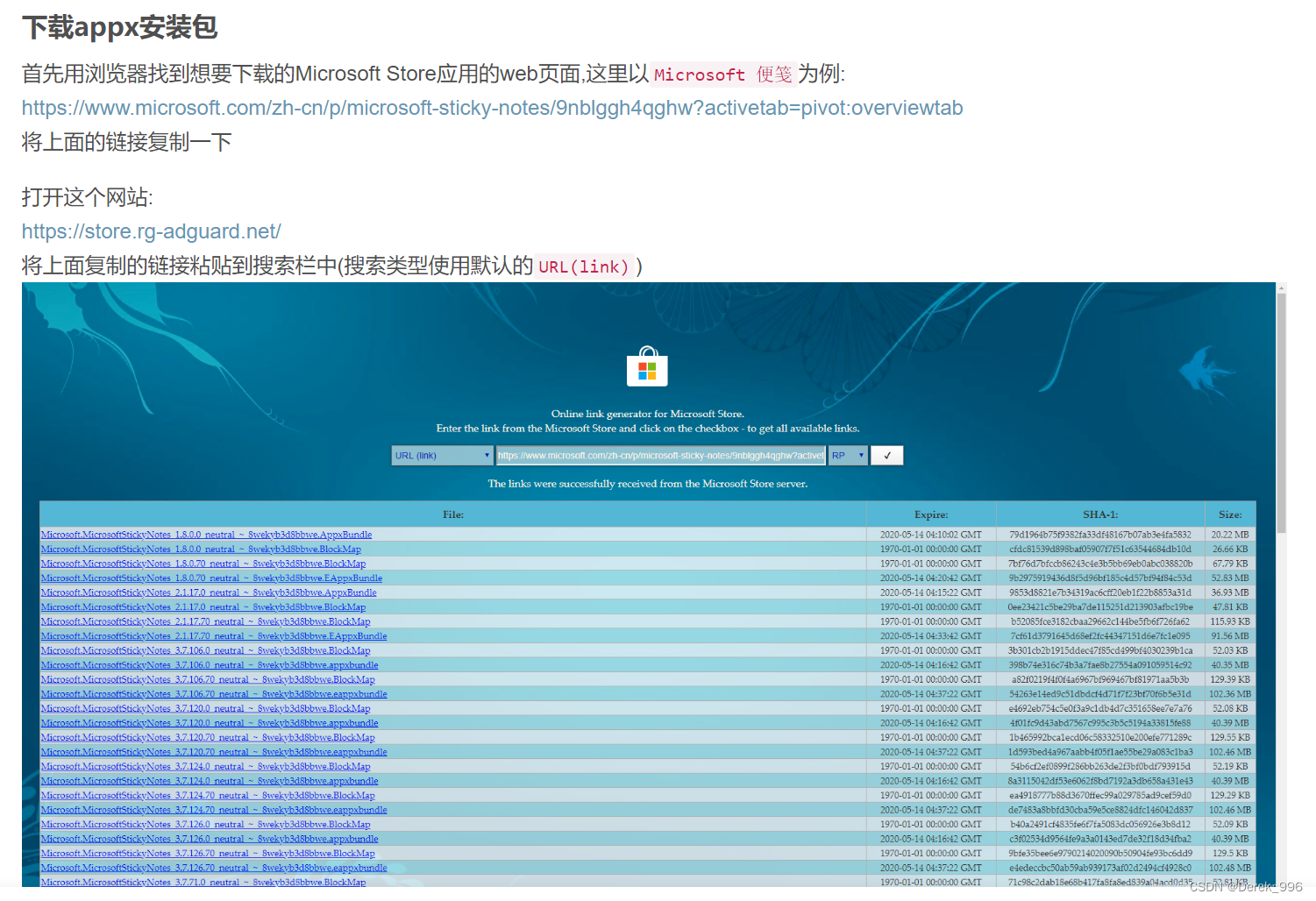
Task: Click the SHA-1 hash starting with 79d1964b
Action: tap(1100, 535)
